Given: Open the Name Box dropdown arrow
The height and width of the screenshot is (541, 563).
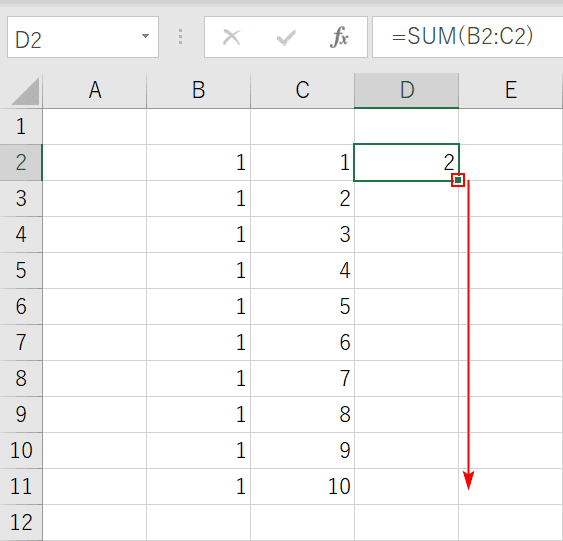Looking at the screenshot, I should tap(145, 36).
